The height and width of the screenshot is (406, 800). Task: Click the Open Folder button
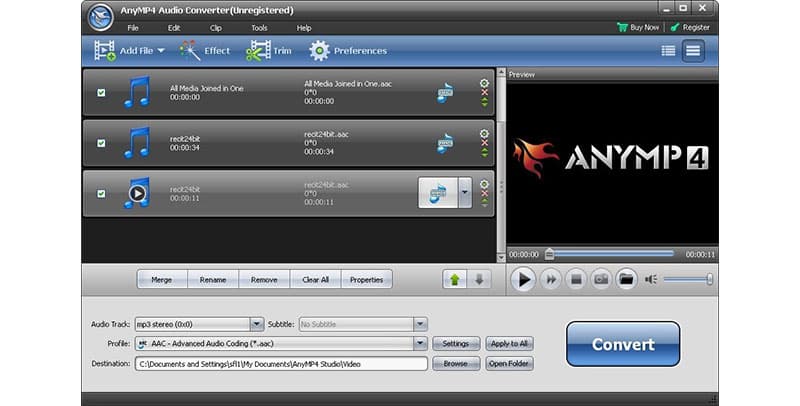[x=509, y=364]
